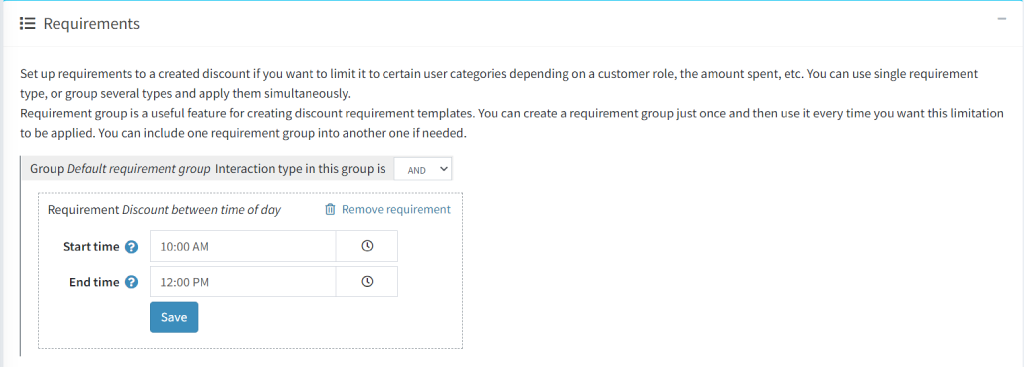
Task: Click the End time label
Action: click(x=94, y=282)
